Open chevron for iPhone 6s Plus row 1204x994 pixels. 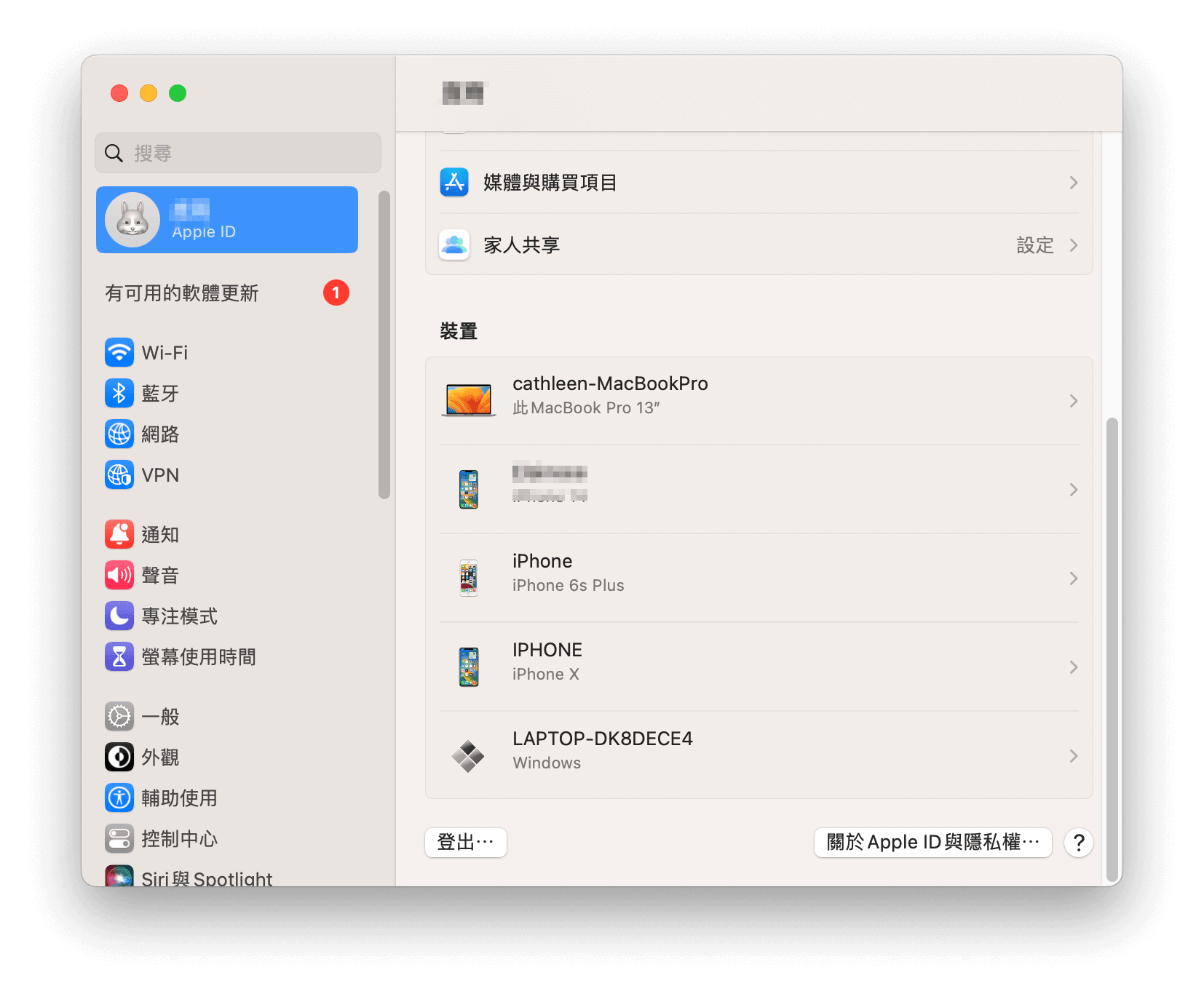pos(1074,578)
